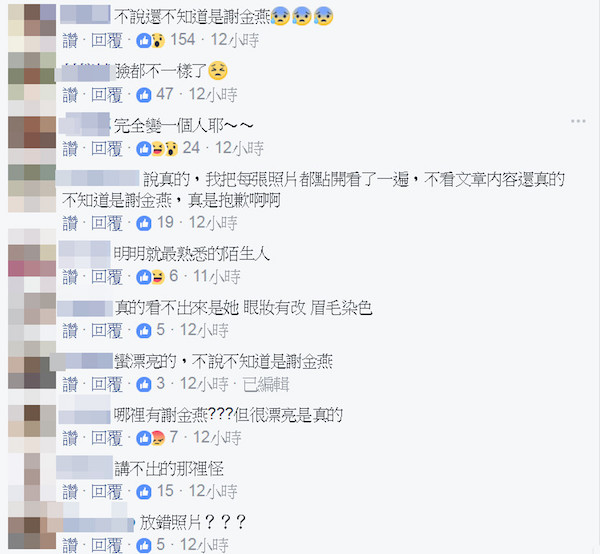This screenshot has height=554, width=600.
Task: Reply to the comment 講不出的那裡怪
Action: coord(107,492)
